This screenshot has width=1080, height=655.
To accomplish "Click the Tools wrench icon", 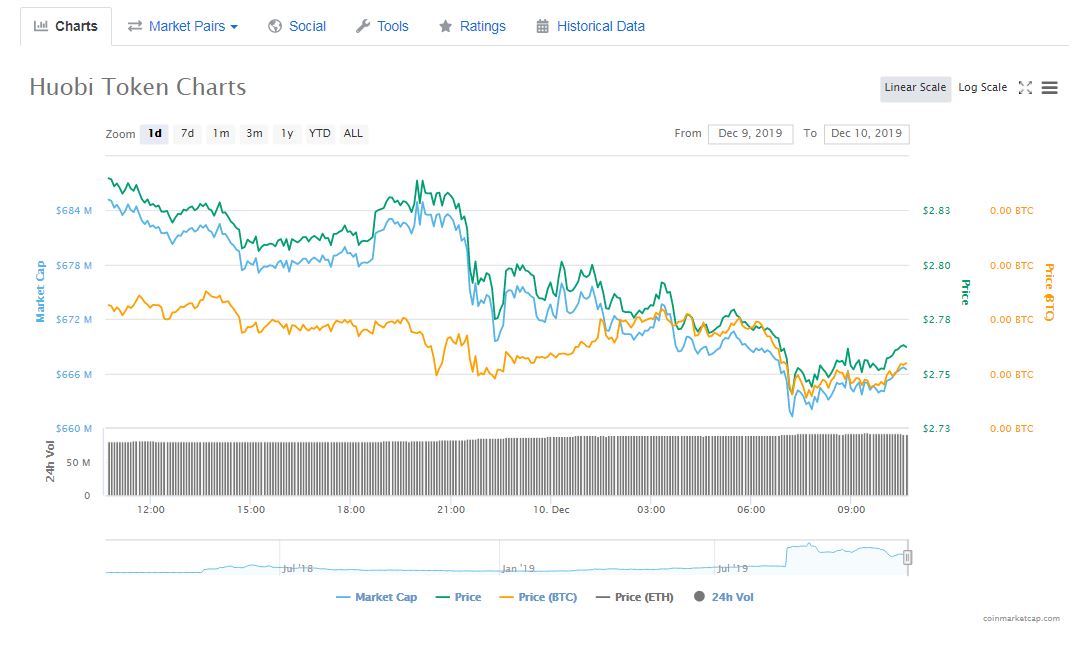I will click(363, 26).
